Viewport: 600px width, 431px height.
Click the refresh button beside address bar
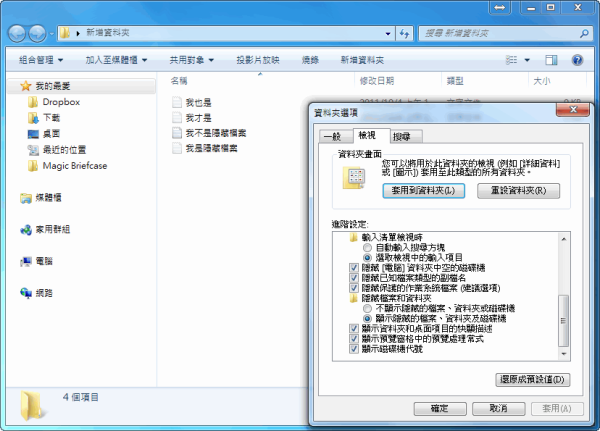click(x=404, y=34)
